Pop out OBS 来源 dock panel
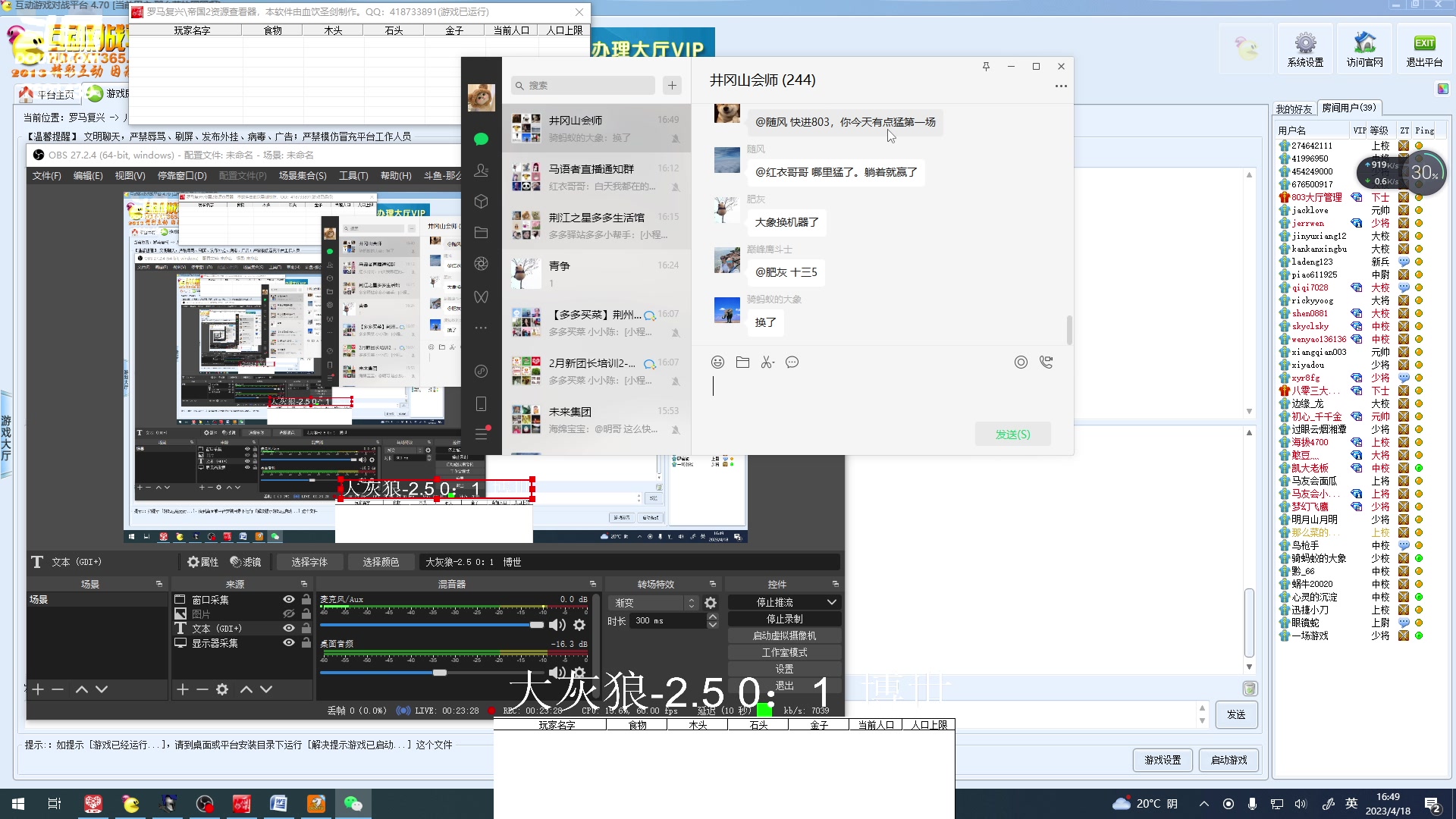Image resolution: width=1456 pixels, height=819 pixels. pos(304,584)
